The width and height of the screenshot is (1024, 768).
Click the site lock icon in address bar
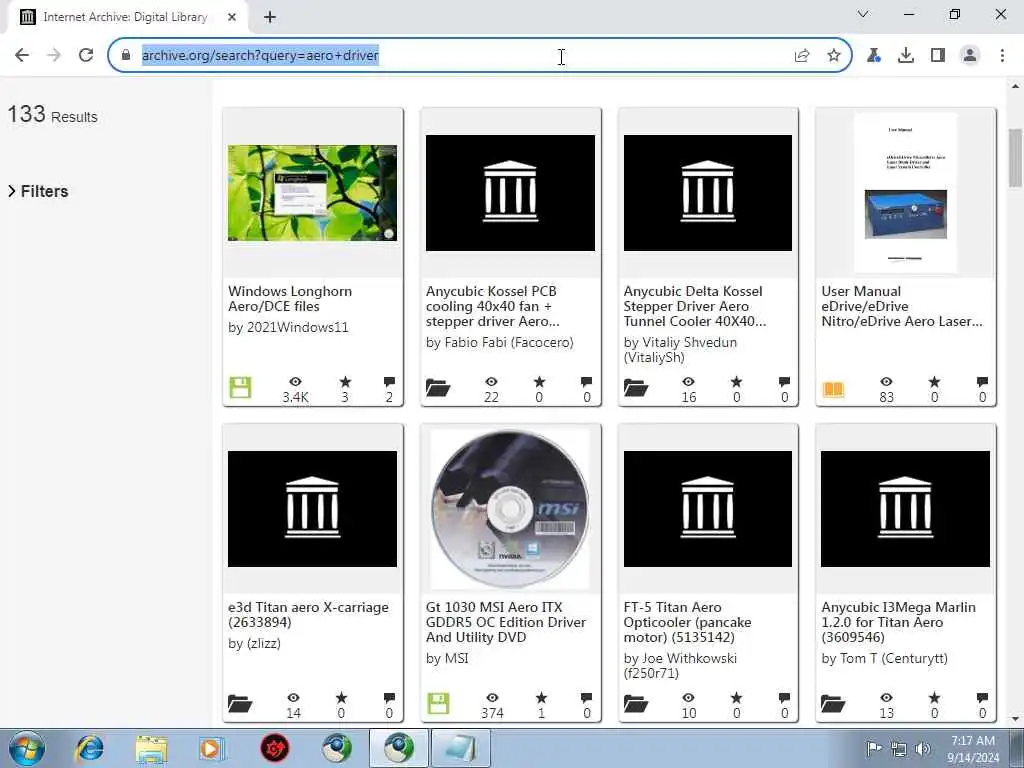pyautogui.click(x=126, y=56)
